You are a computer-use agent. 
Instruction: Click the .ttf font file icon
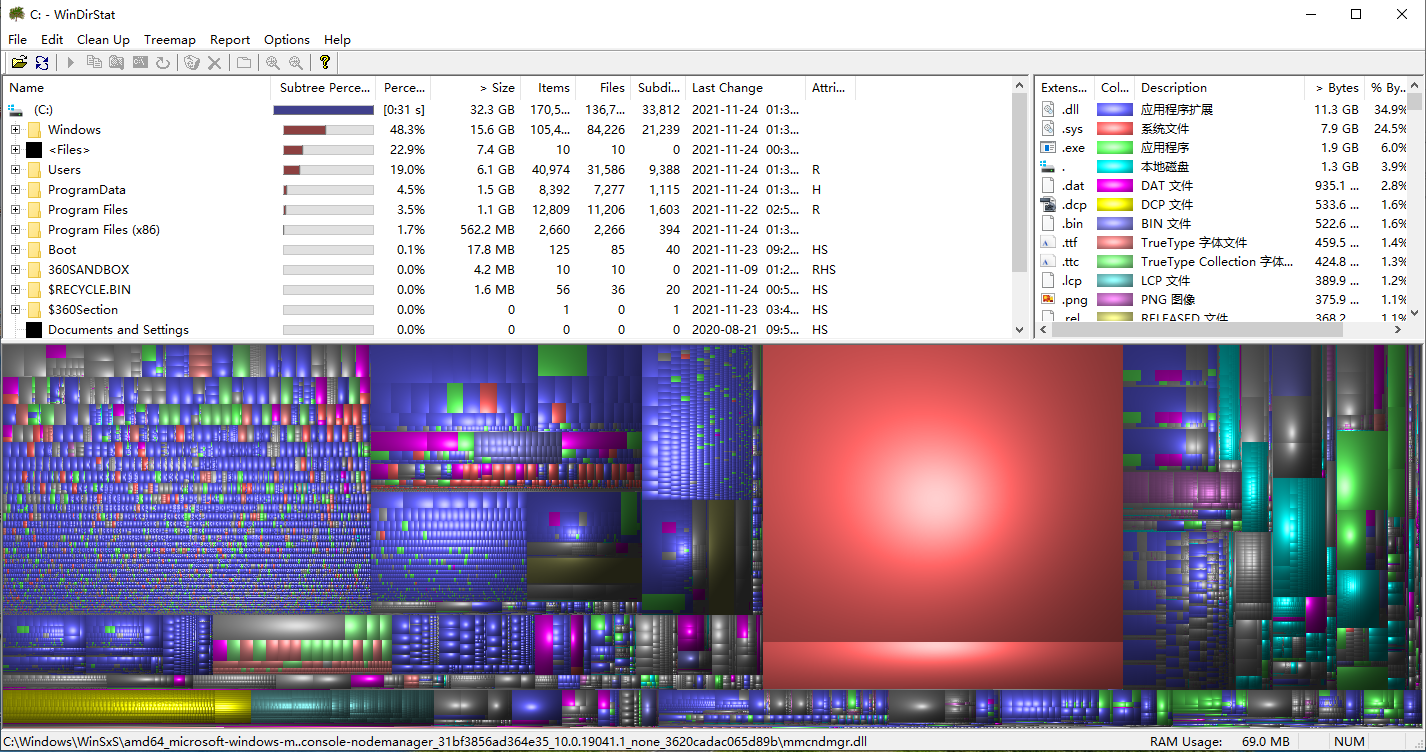coord(1048,242)
